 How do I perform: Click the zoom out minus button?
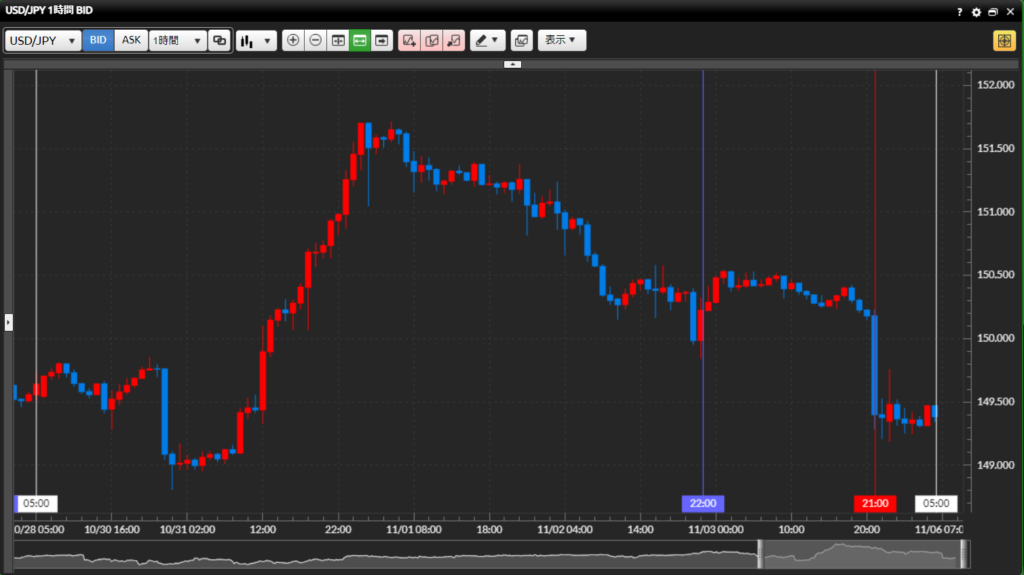click(x=315, y=41)
